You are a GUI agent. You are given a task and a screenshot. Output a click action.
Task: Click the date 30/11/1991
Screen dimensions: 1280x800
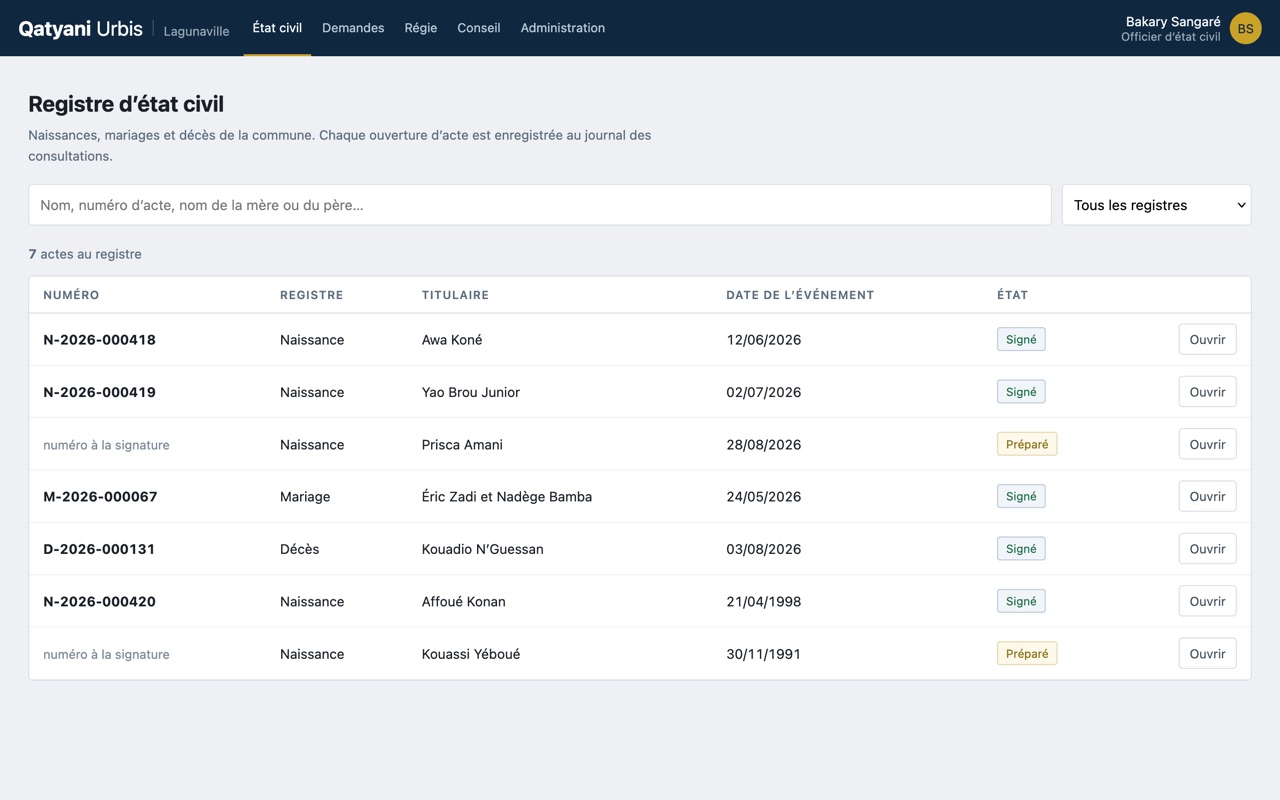tap(764, 654)
